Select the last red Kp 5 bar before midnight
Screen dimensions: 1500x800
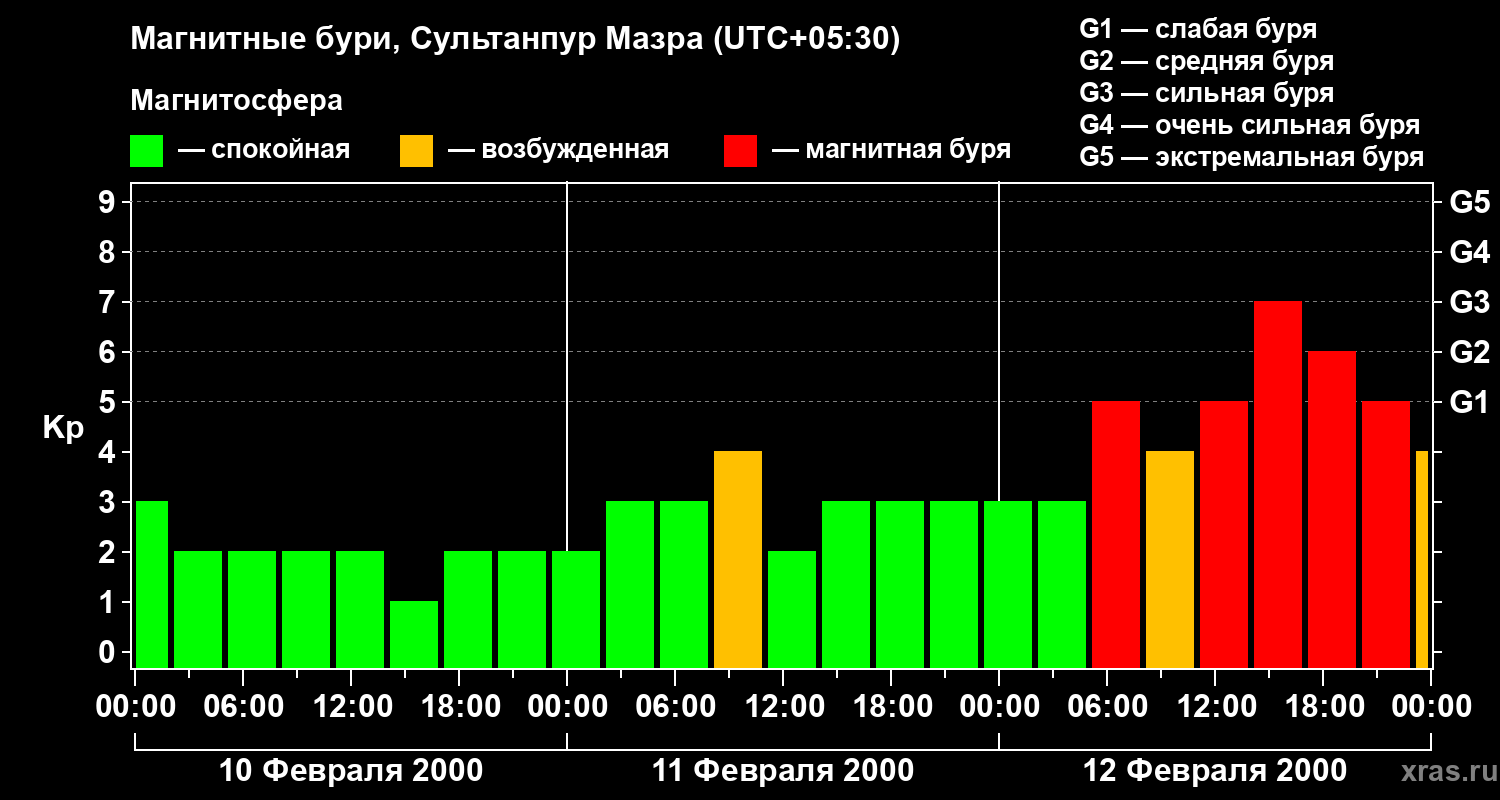coord(1386,534)
